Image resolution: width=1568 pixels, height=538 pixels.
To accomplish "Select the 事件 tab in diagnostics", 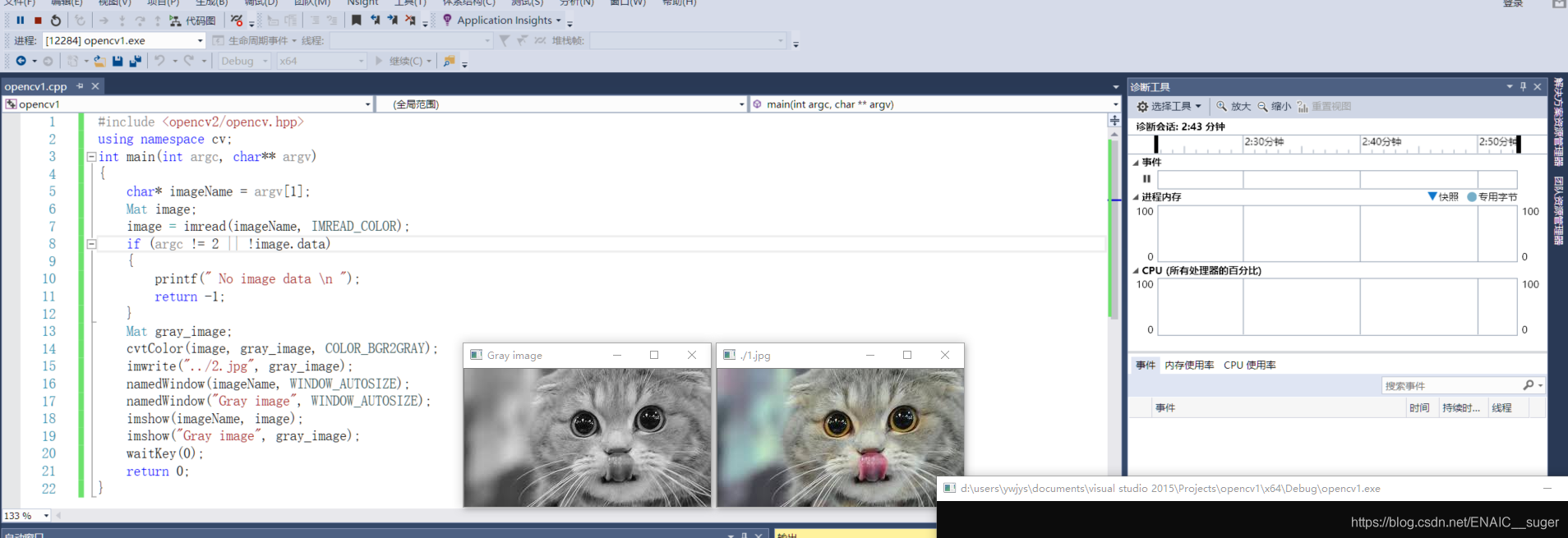I will tap(1146, 365).
